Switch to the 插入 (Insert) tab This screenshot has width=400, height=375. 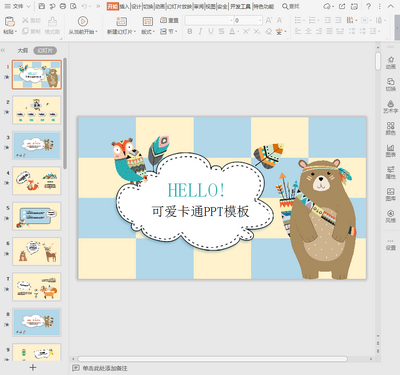click(124, 6)
